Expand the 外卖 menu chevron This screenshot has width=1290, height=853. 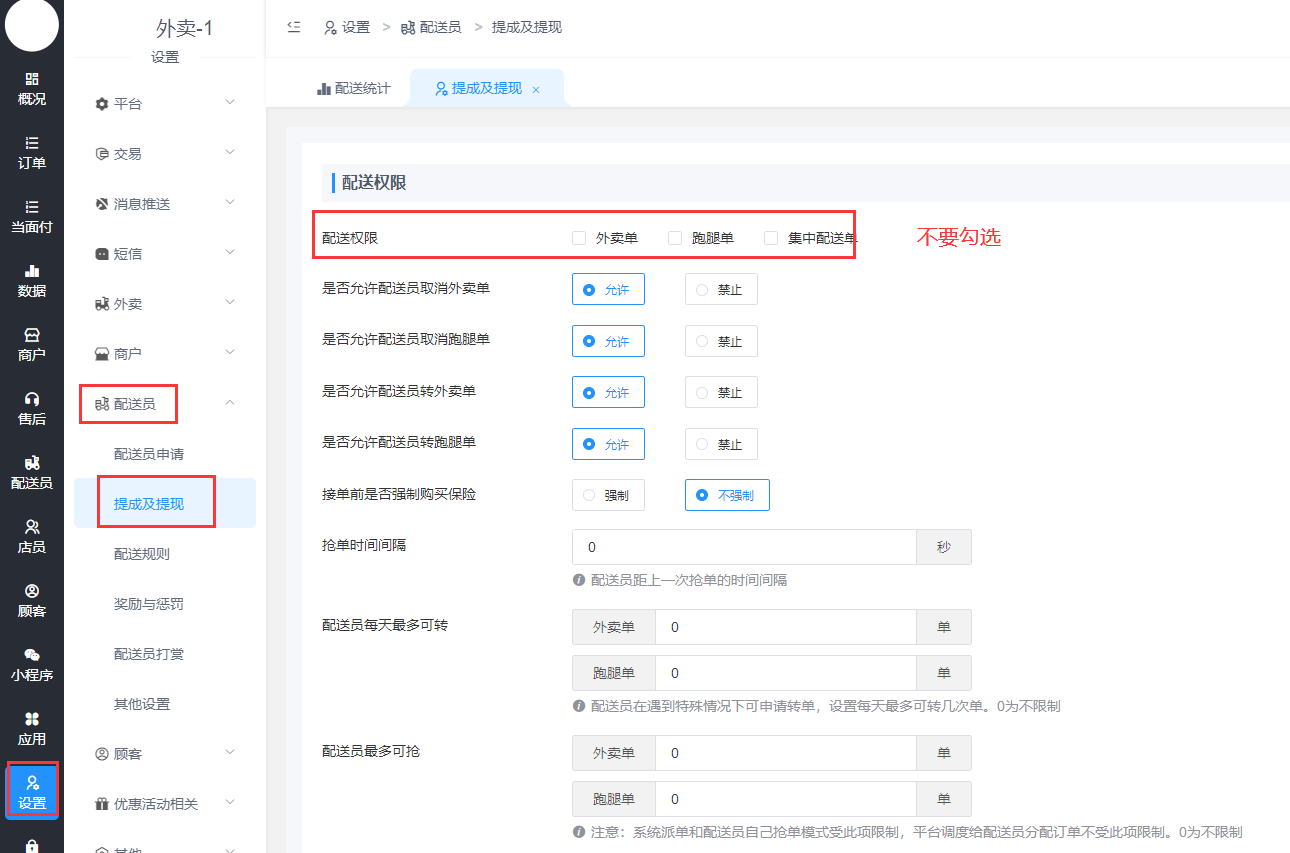click(x=230, y=303)
